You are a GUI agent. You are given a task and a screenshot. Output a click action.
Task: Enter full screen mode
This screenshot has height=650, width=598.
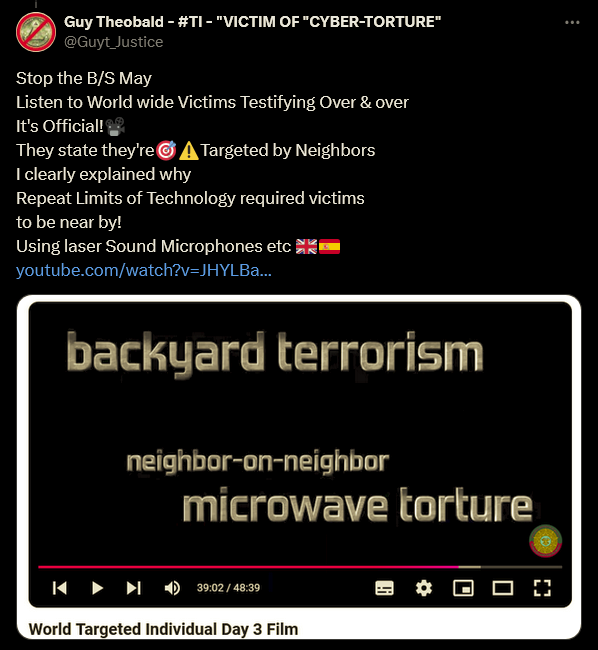click(x=542, y=588)
